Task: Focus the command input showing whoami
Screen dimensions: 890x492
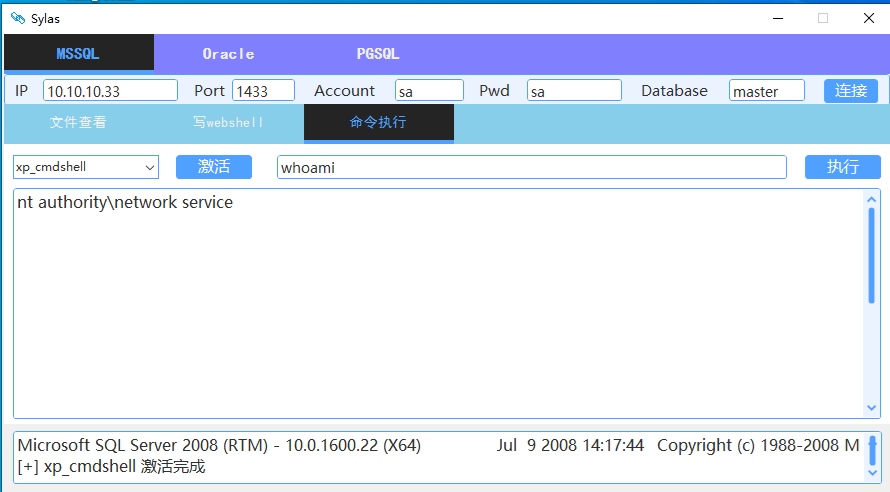Action: pos(532,167)
